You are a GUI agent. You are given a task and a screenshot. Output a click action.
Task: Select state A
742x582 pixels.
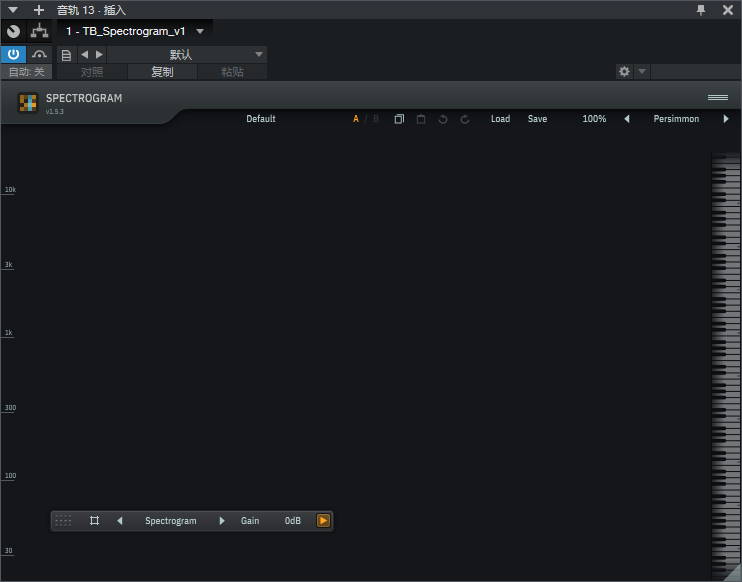tap(356, 119)
